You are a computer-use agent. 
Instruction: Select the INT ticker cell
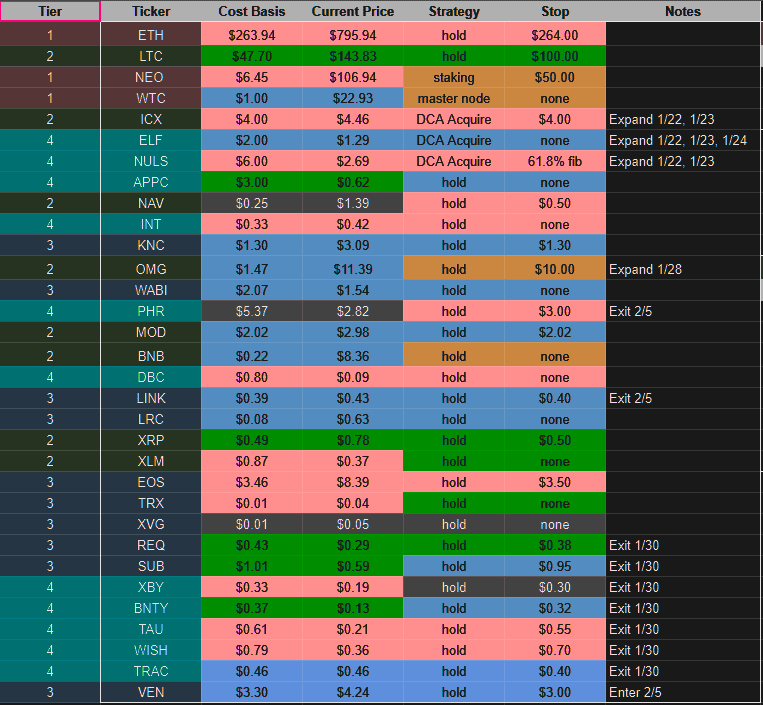click(x=151, y=224)
